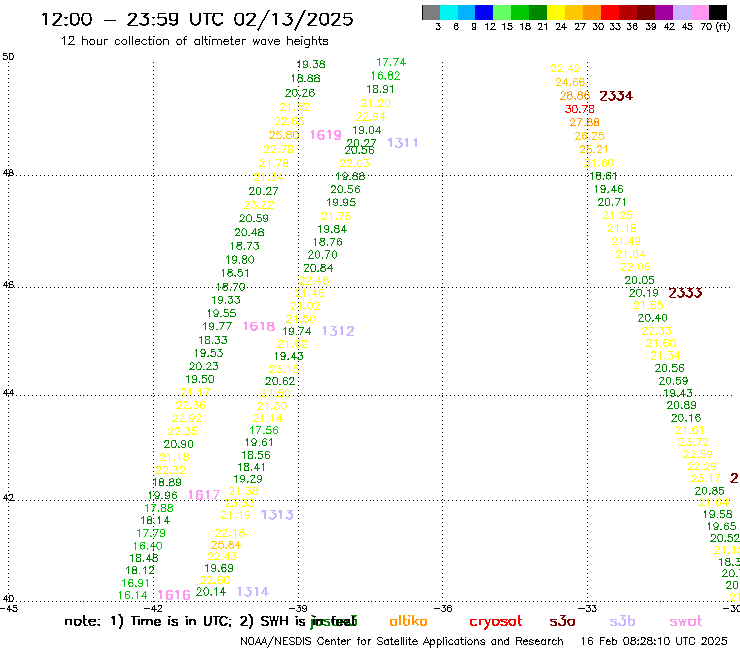Viewport: 740px width, 650px height.
Task: Click the s3b time label 1312
Action: tap(338, 331)
